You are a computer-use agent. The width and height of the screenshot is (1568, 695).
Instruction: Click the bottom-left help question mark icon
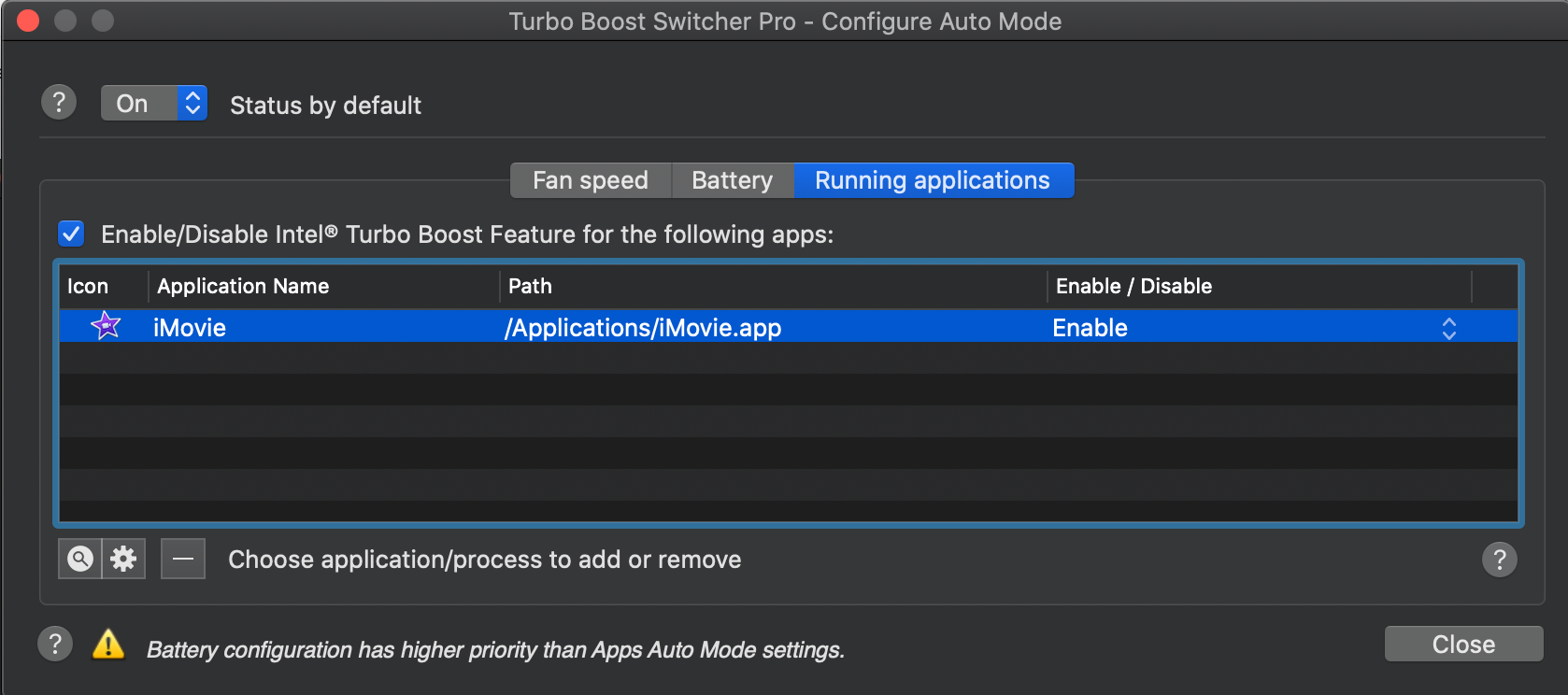(x=55, y=644)
